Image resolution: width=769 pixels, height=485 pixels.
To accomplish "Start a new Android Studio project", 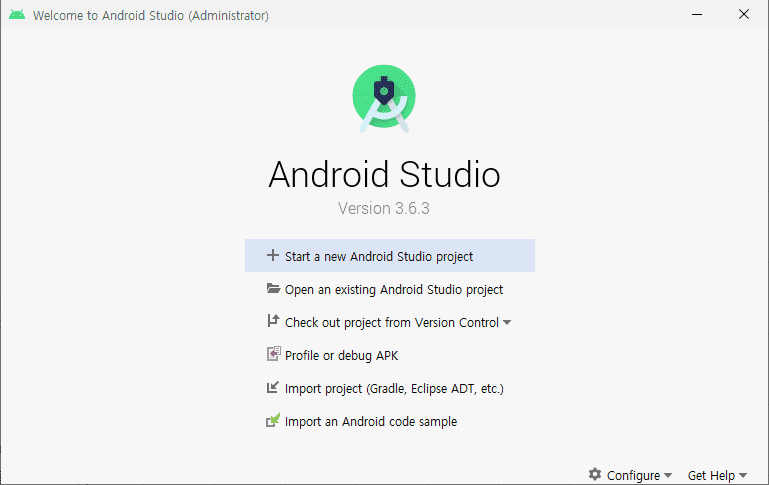I will 390,255.
